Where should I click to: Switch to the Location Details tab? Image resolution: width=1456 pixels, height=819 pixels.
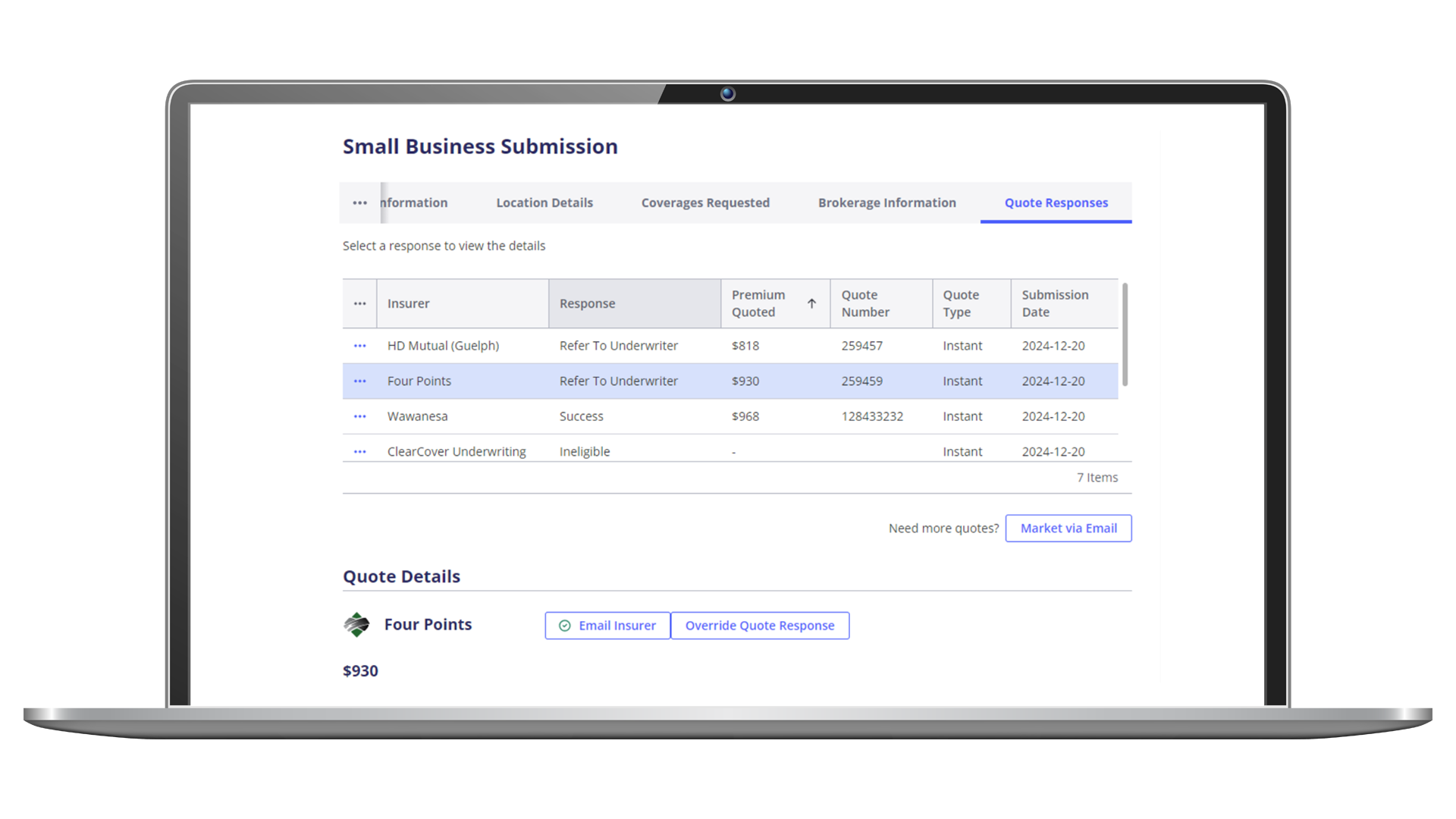(x=544, y=203)
